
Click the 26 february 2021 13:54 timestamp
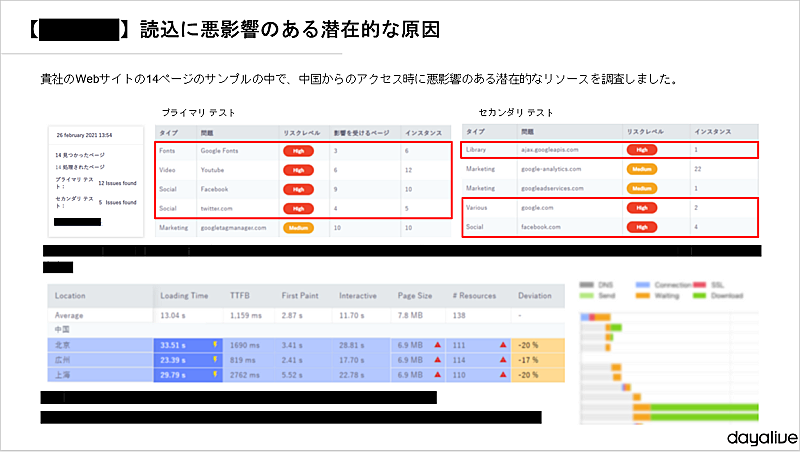coord(84,135)
